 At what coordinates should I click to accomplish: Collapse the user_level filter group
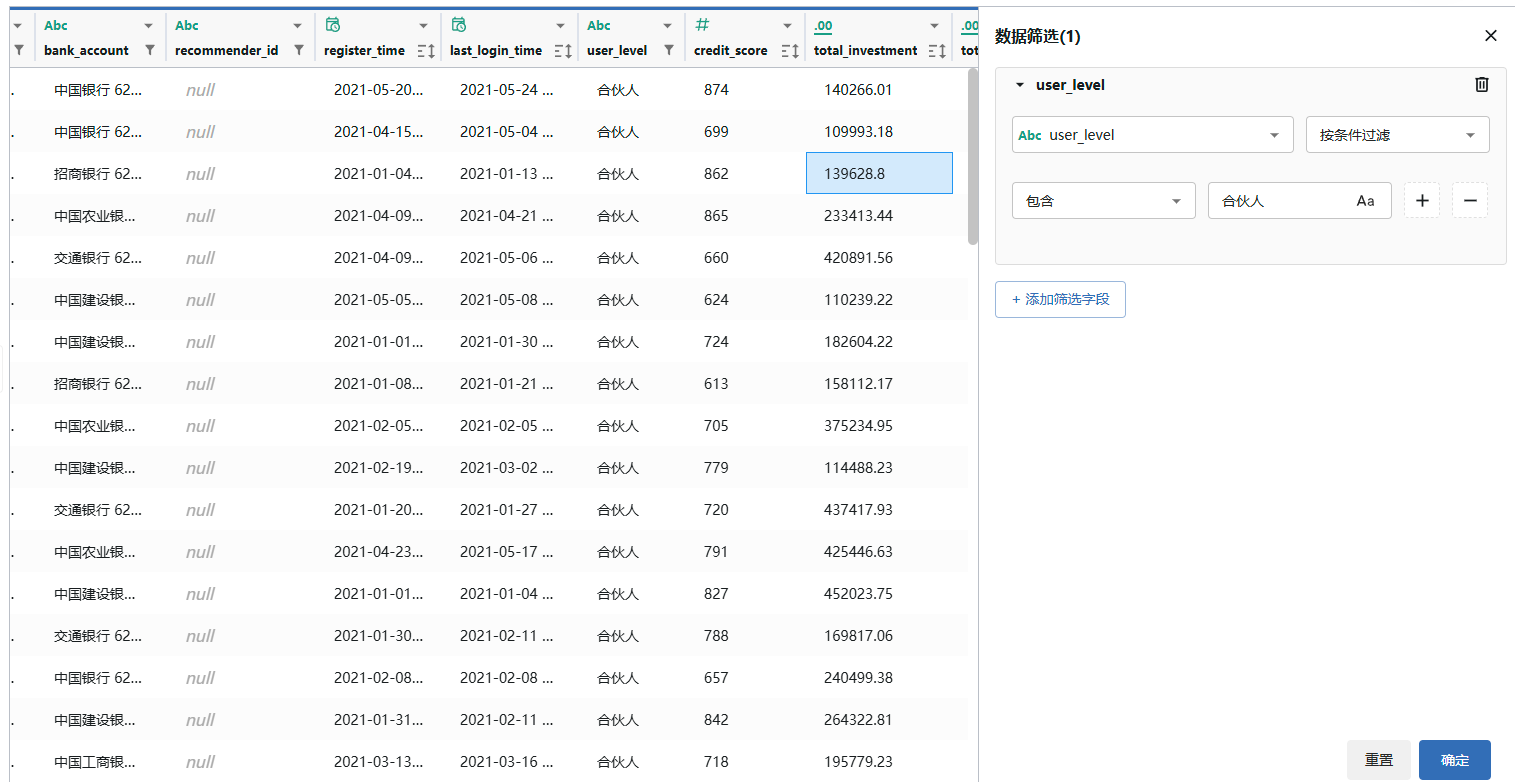1020,85
